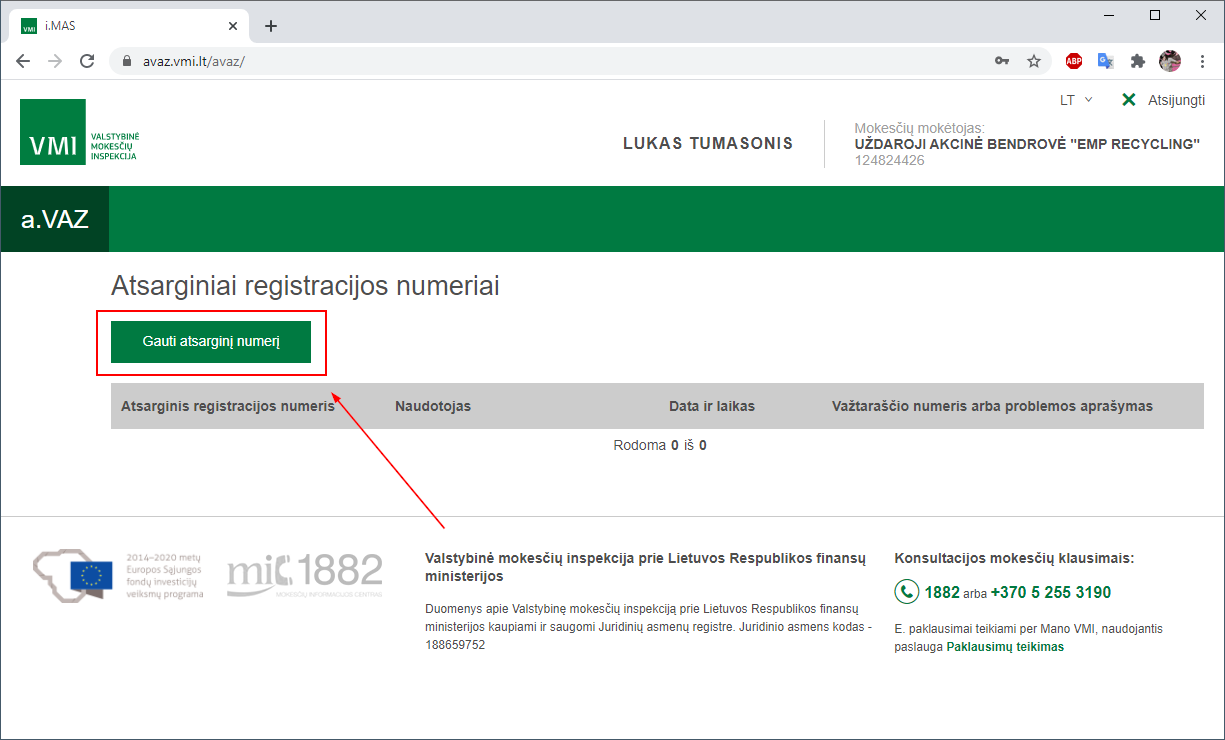1225x740 pixels.
Task: Open the Chrome three-dot menu
Action: (x=1202, y=61)
